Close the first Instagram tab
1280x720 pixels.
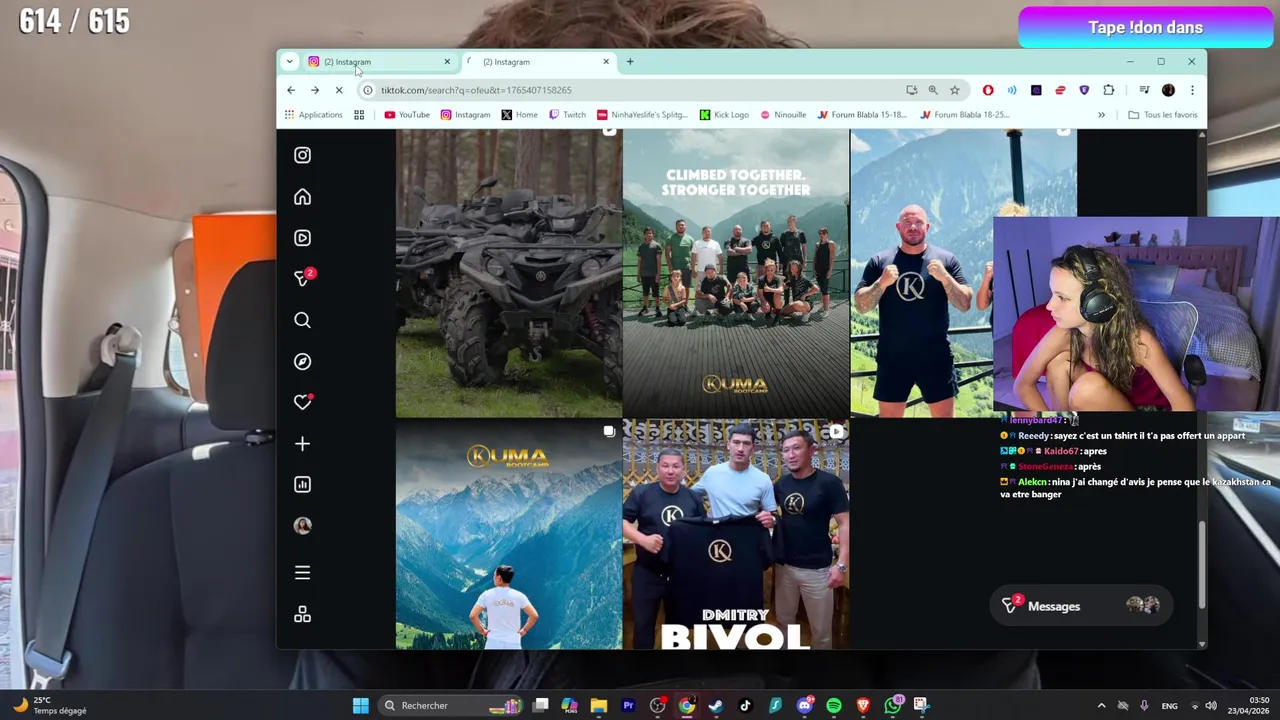(447, 62)
